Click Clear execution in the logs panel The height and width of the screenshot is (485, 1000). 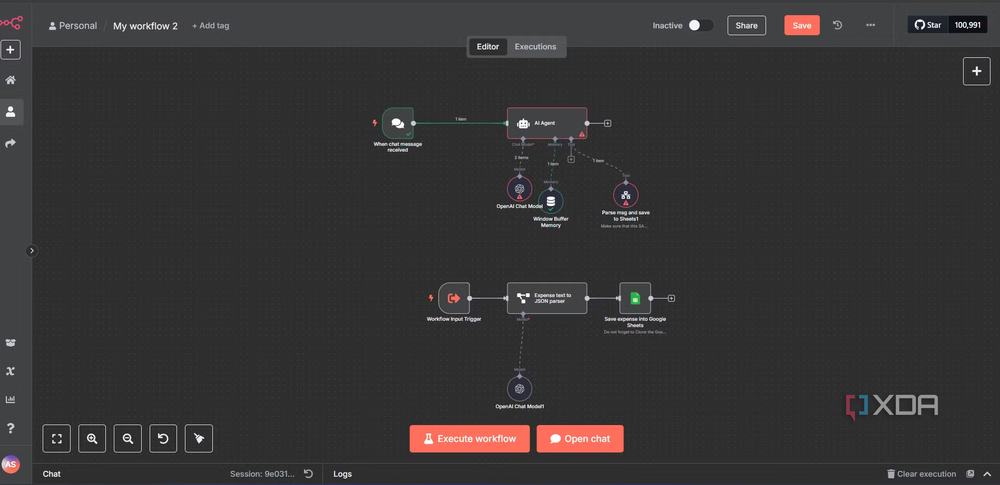pos(922,474)
